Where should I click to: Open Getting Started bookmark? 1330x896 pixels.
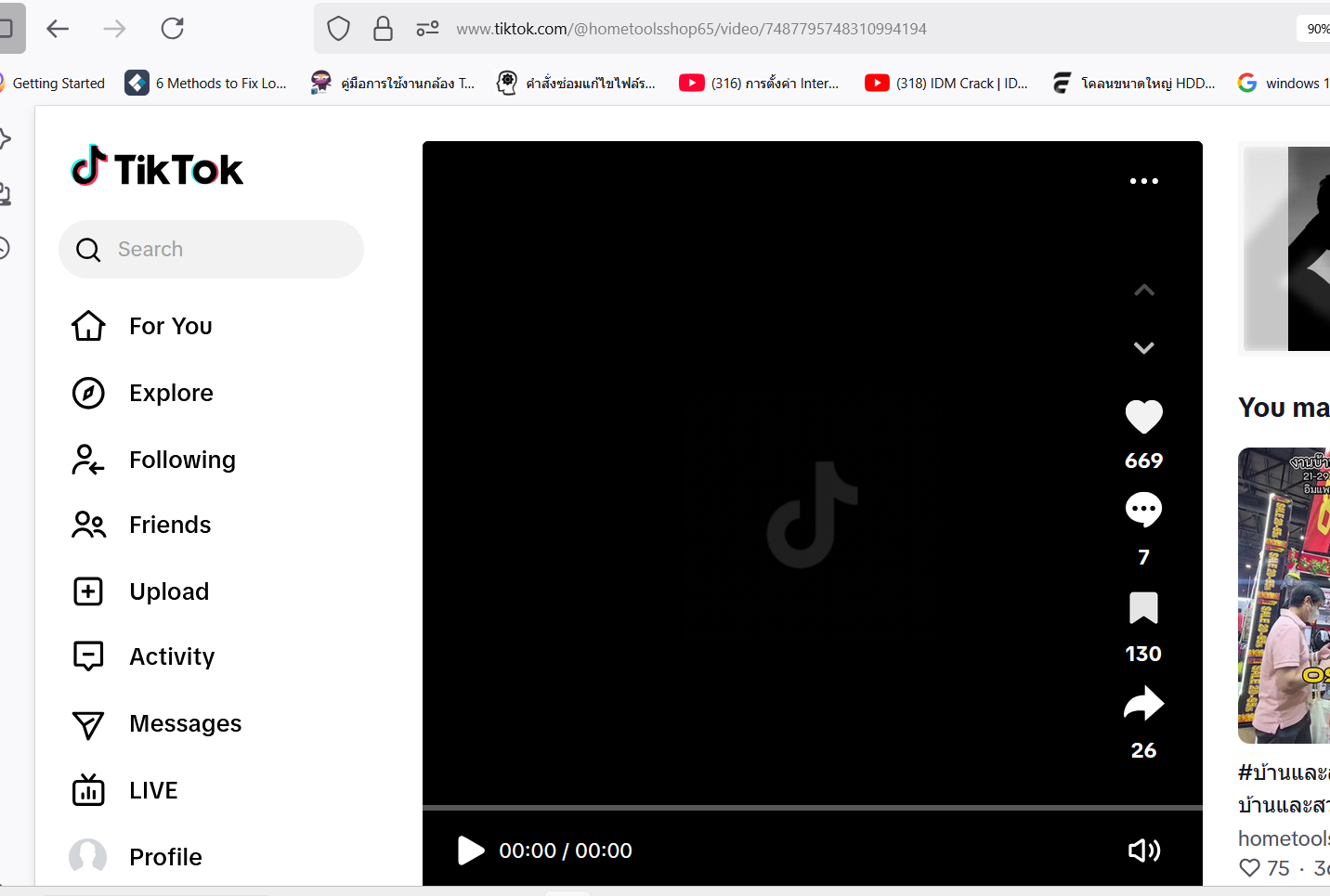click(x=52, y=83)
